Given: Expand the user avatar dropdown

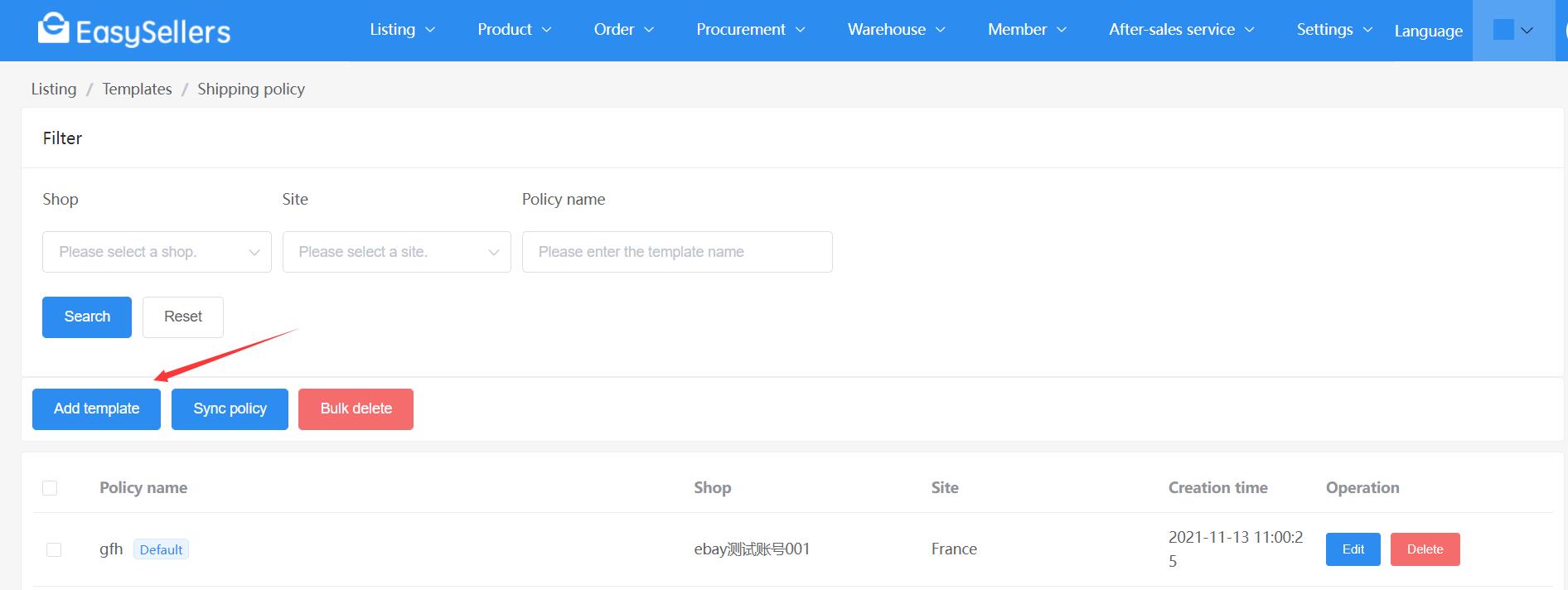Looking at the screenshot, I should coord(1513,30).
